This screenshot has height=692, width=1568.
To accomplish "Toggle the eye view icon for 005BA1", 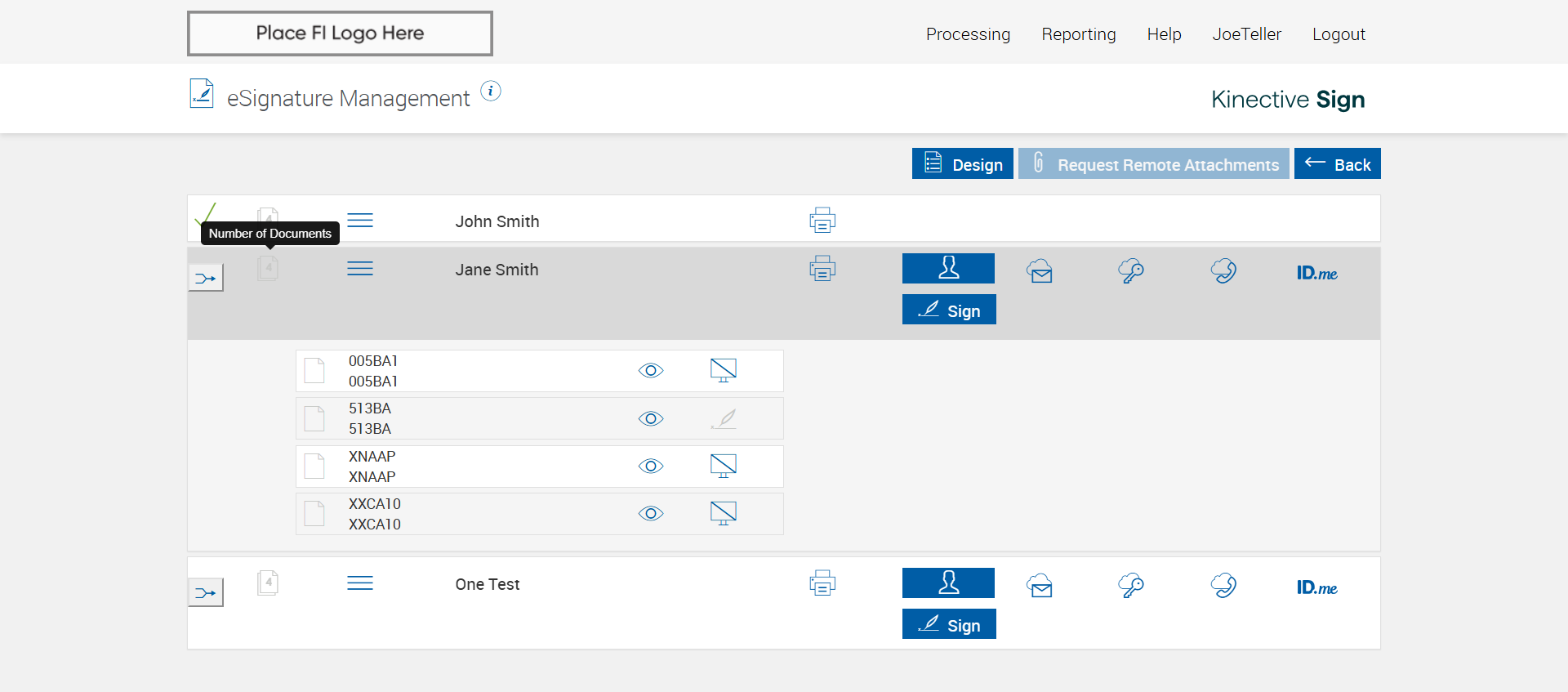I will 651,371.
